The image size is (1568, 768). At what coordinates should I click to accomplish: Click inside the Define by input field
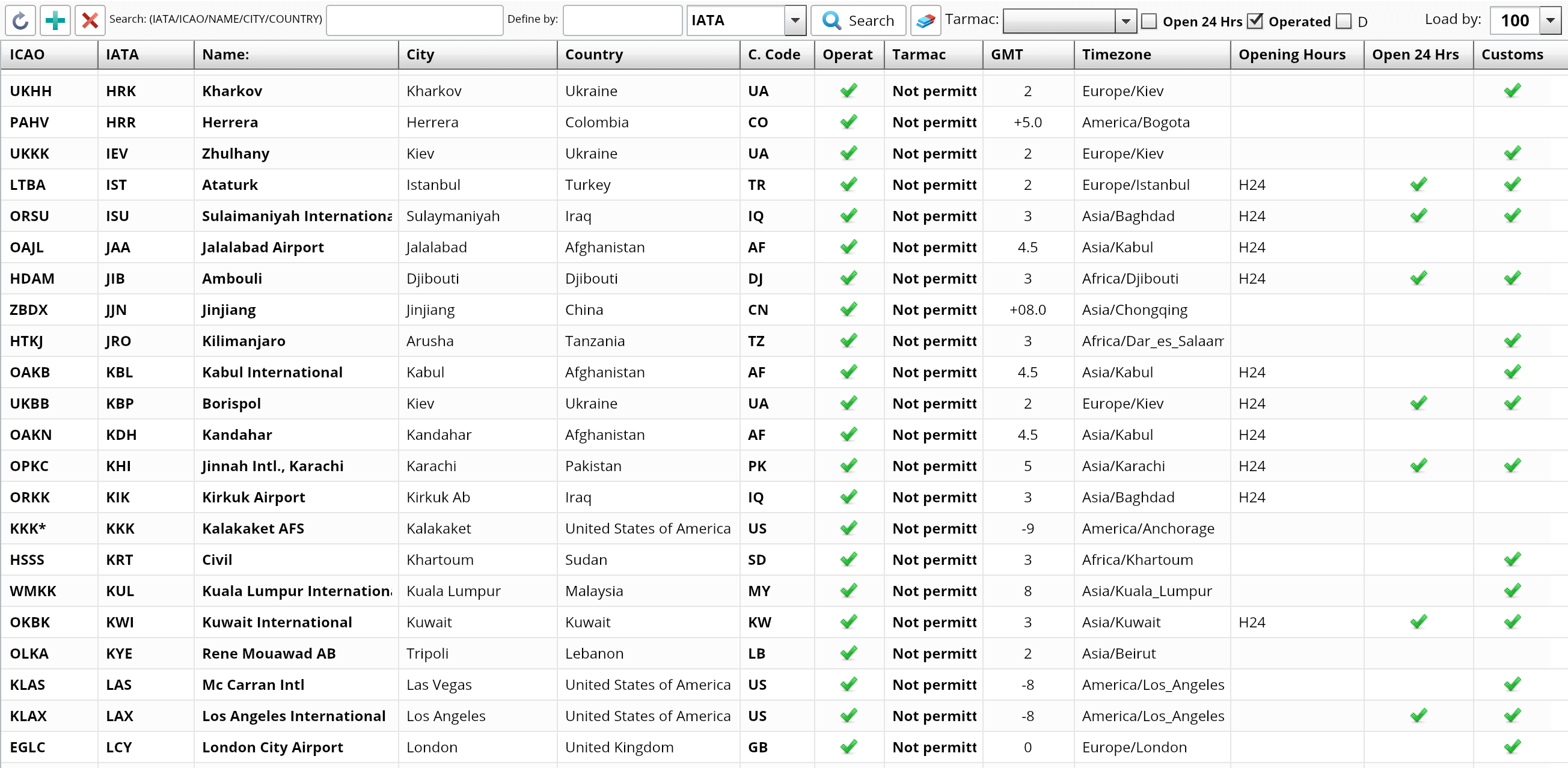point(622,20)
